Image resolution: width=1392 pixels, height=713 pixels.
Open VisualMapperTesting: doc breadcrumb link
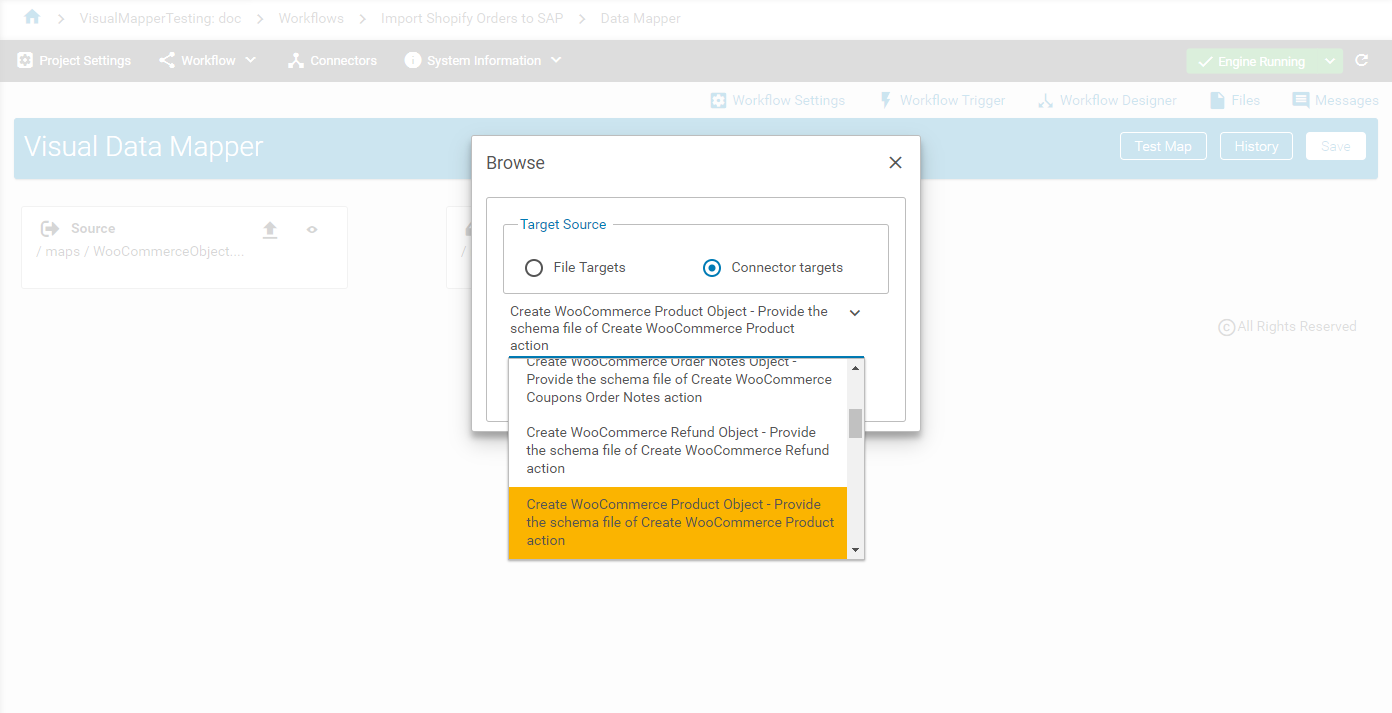point(160,18)
